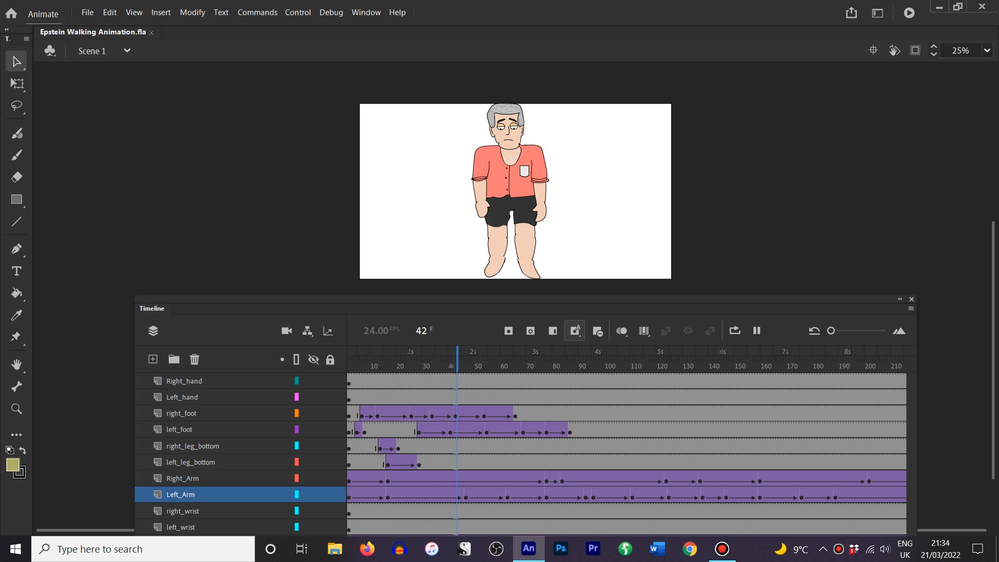
Task: Open the 25% zoom dropdown
Action: click(x=987, y=50)
